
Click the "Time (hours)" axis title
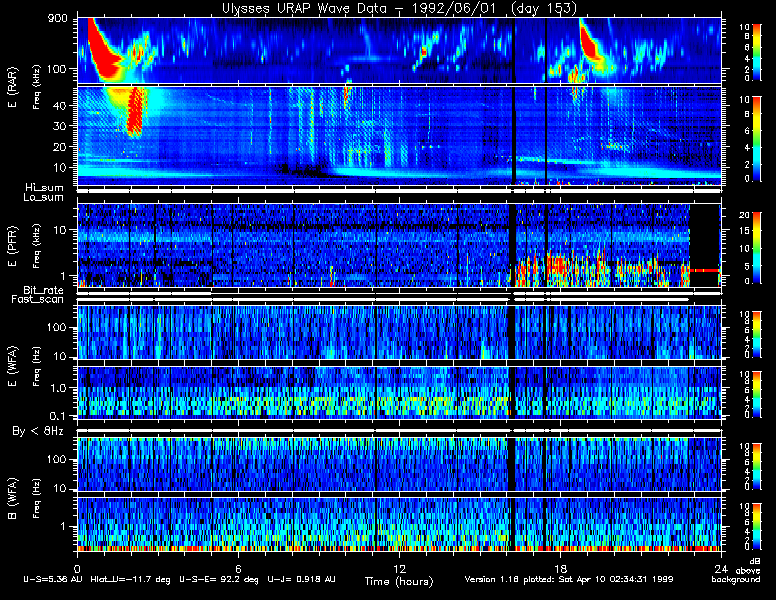pos(399,582)
